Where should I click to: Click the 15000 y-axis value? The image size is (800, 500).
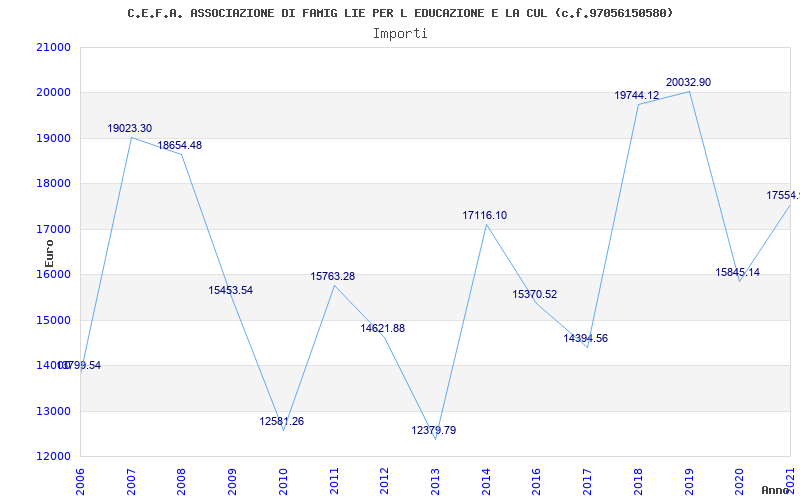[54, 320]
